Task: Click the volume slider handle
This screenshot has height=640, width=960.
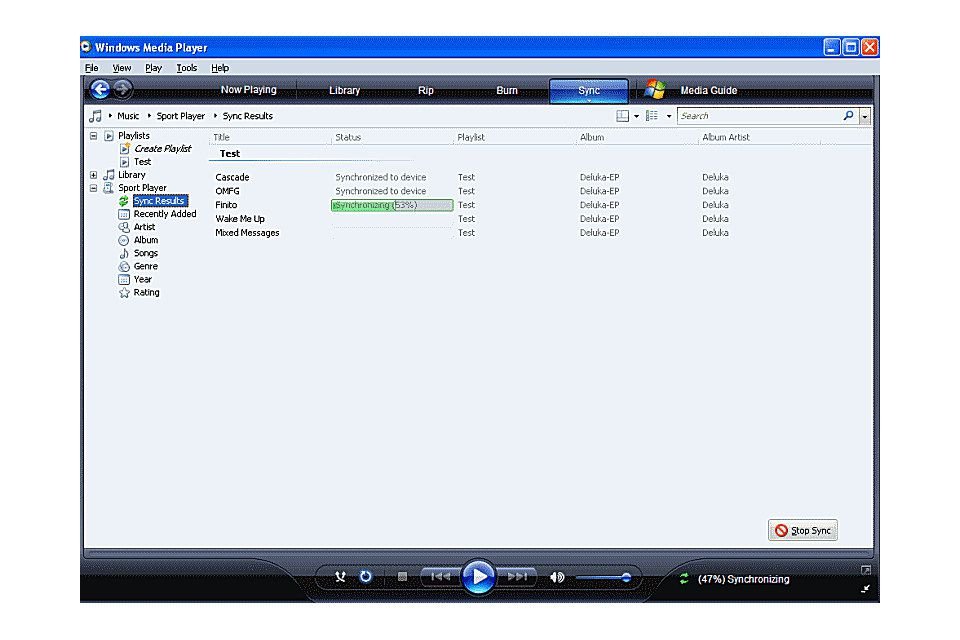Action: point(626,577)
